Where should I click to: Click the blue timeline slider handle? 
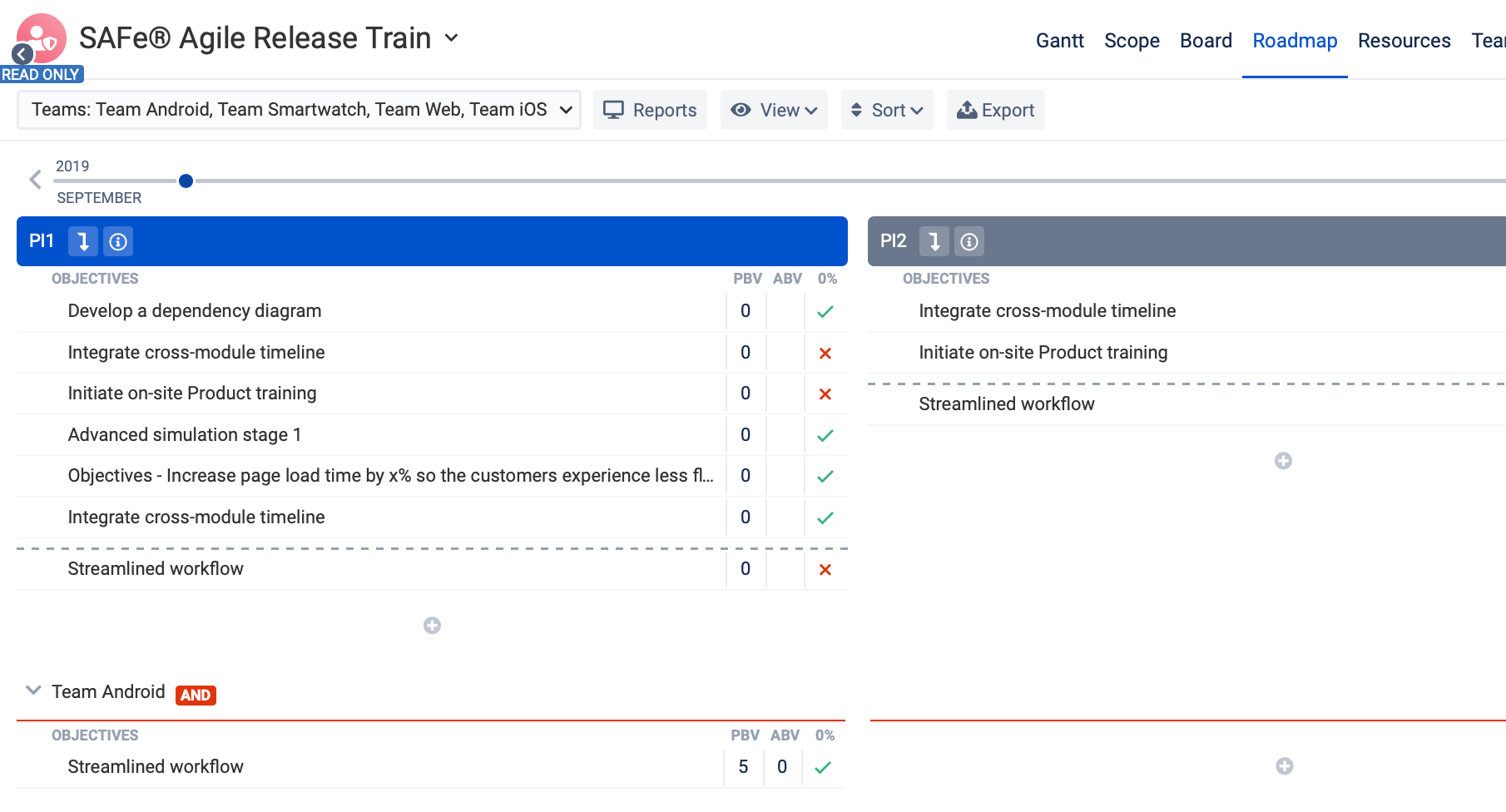(186, 181)
